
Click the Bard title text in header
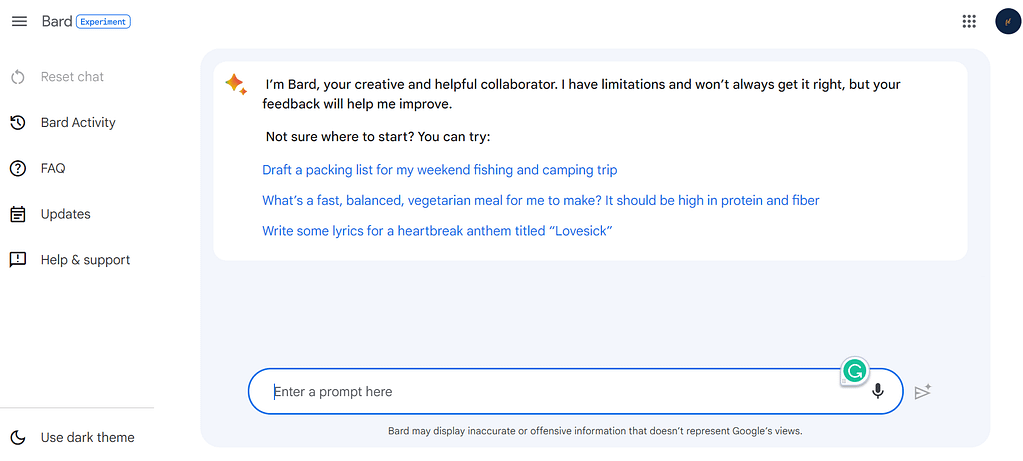(57, 22)
